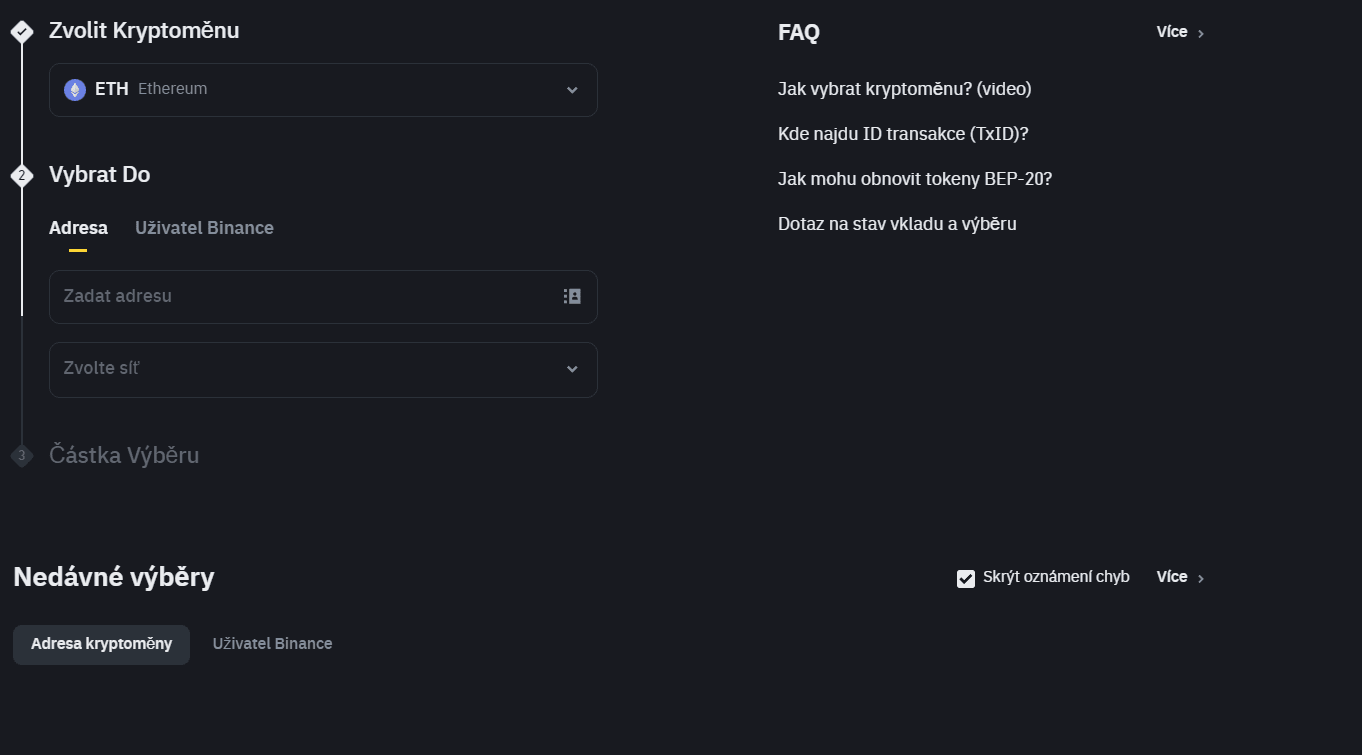Disable the Skrýt oznámení chyb checkbox
This screenshot has height=755, width=1362.
965,578
